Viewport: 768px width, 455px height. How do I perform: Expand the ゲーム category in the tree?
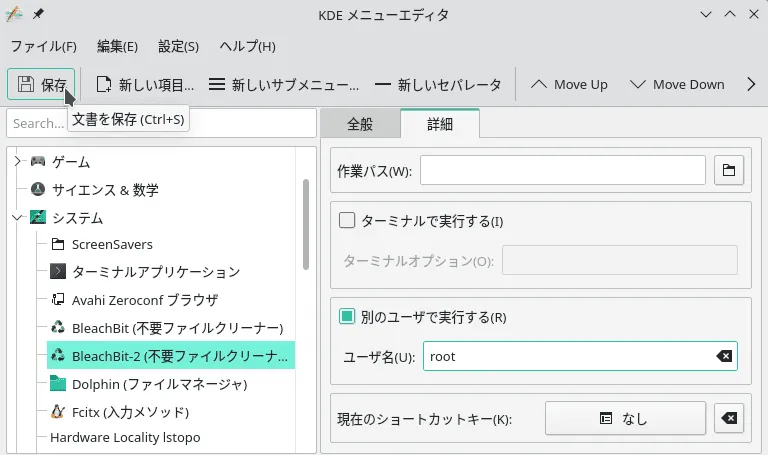(x=17, y=161)
